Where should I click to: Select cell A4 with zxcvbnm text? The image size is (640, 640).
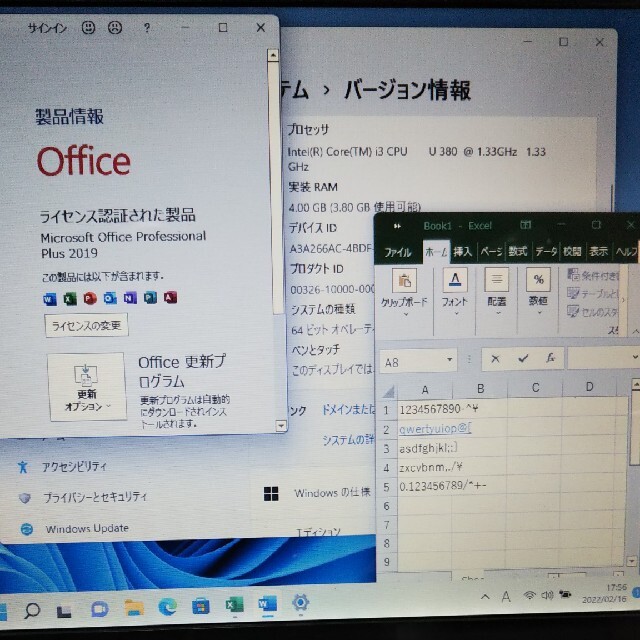tap(424, 467)
